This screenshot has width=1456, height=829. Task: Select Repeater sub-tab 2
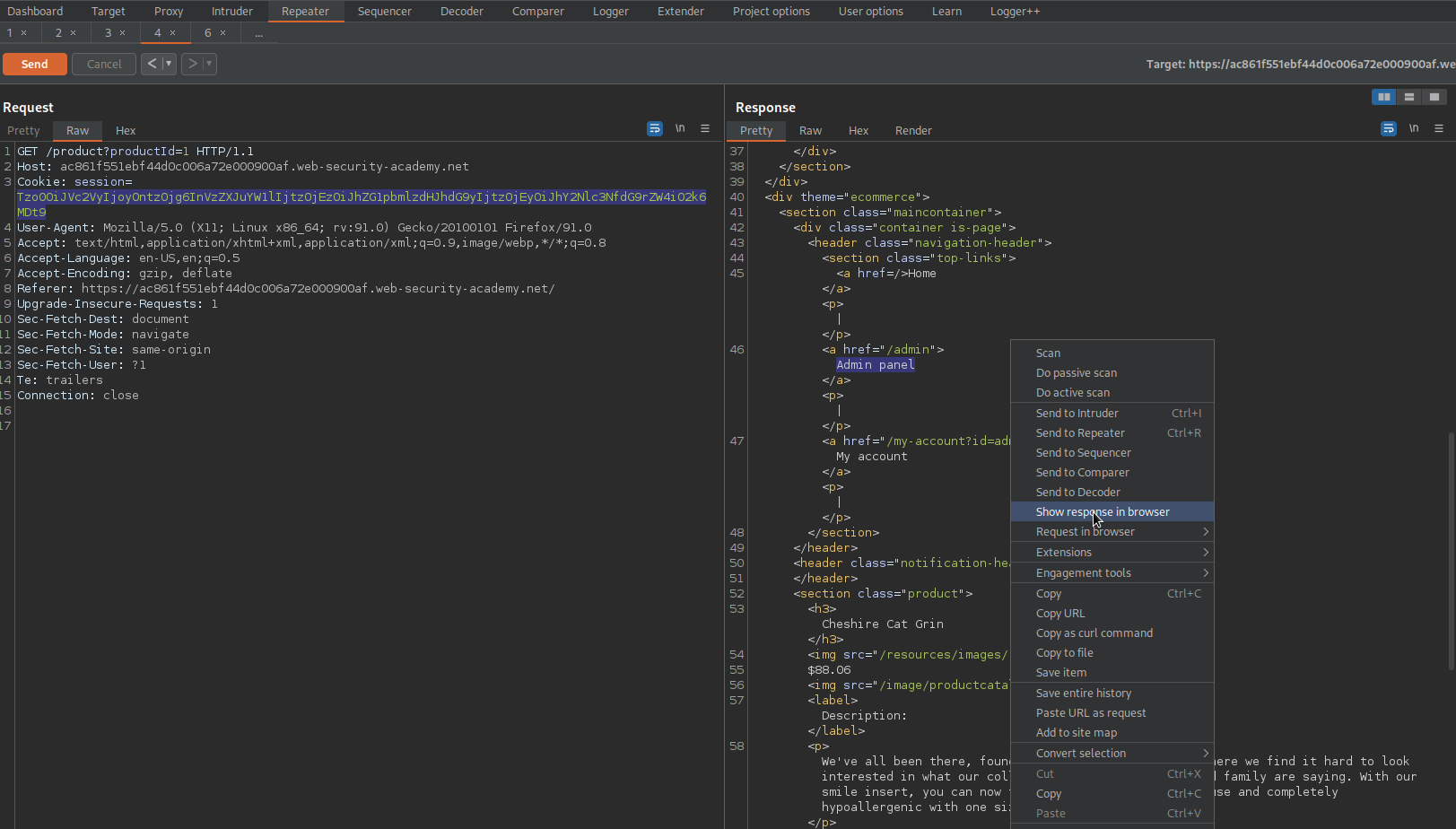(x=58, y=33)
